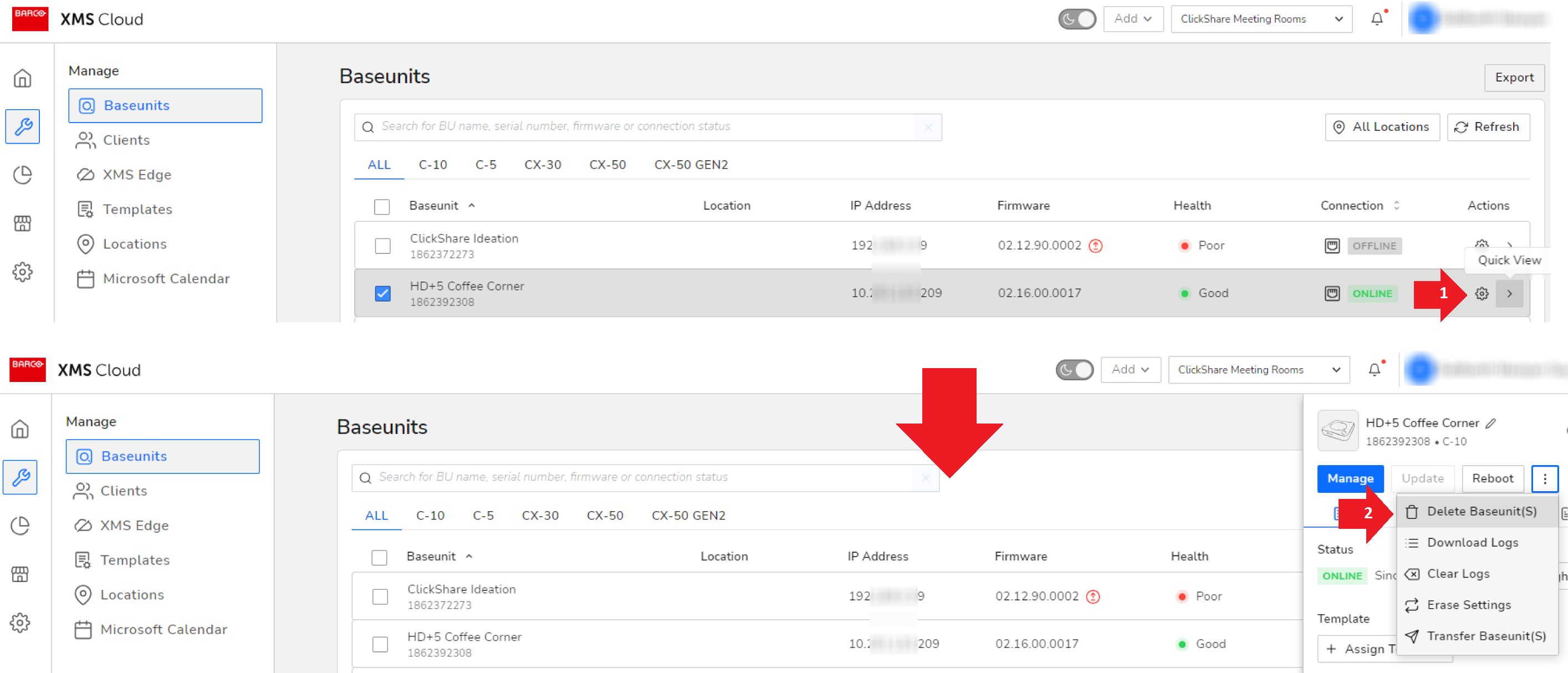Click the gear icon for HD+5 Coffee Corner

[1482, 294]
